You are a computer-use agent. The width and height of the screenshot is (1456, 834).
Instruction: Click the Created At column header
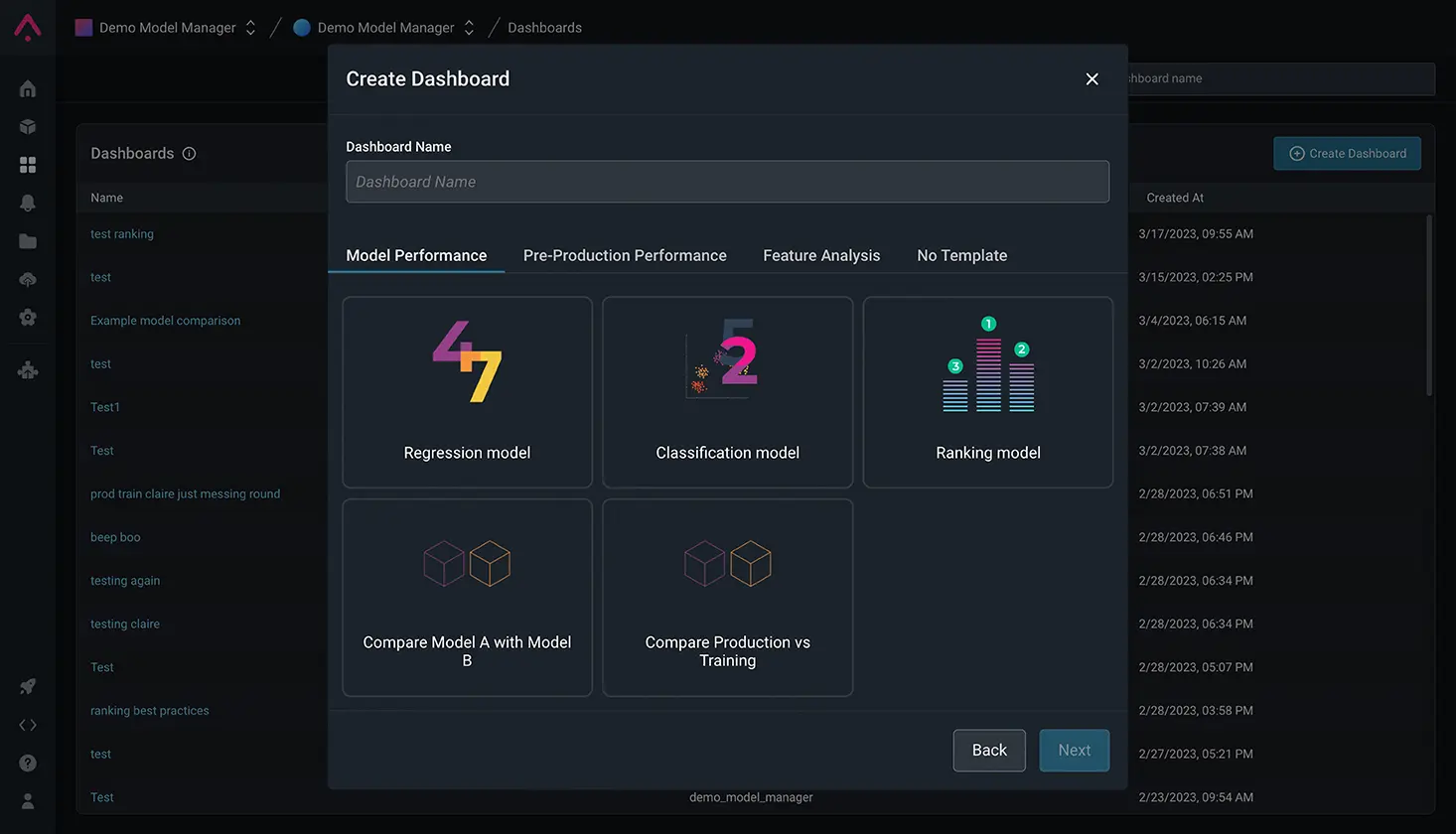tap(1175, 198)
